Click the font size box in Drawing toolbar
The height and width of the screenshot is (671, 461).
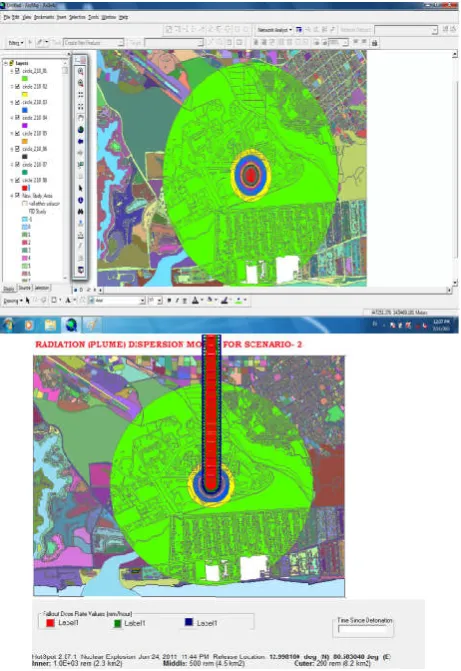[x=155, y=301]
